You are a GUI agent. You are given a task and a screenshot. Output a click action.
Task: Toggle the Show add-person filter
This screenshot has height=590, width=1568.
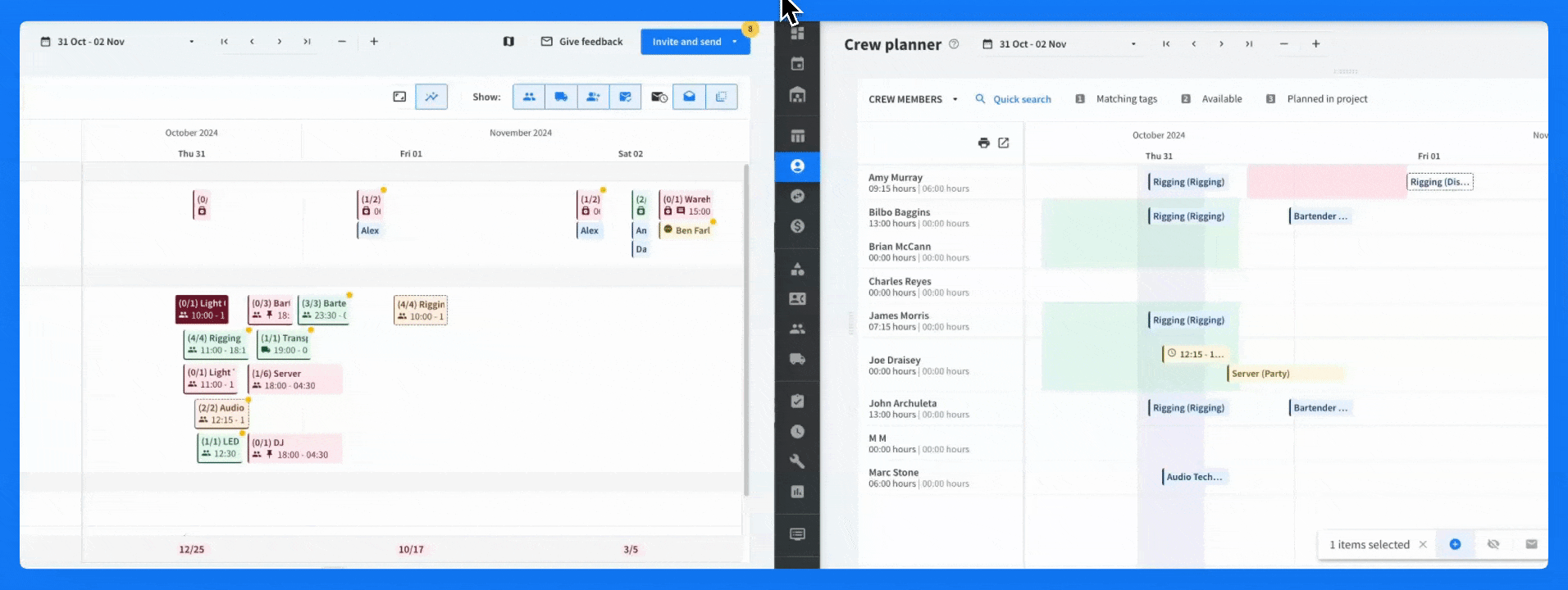tap(593, 97)
